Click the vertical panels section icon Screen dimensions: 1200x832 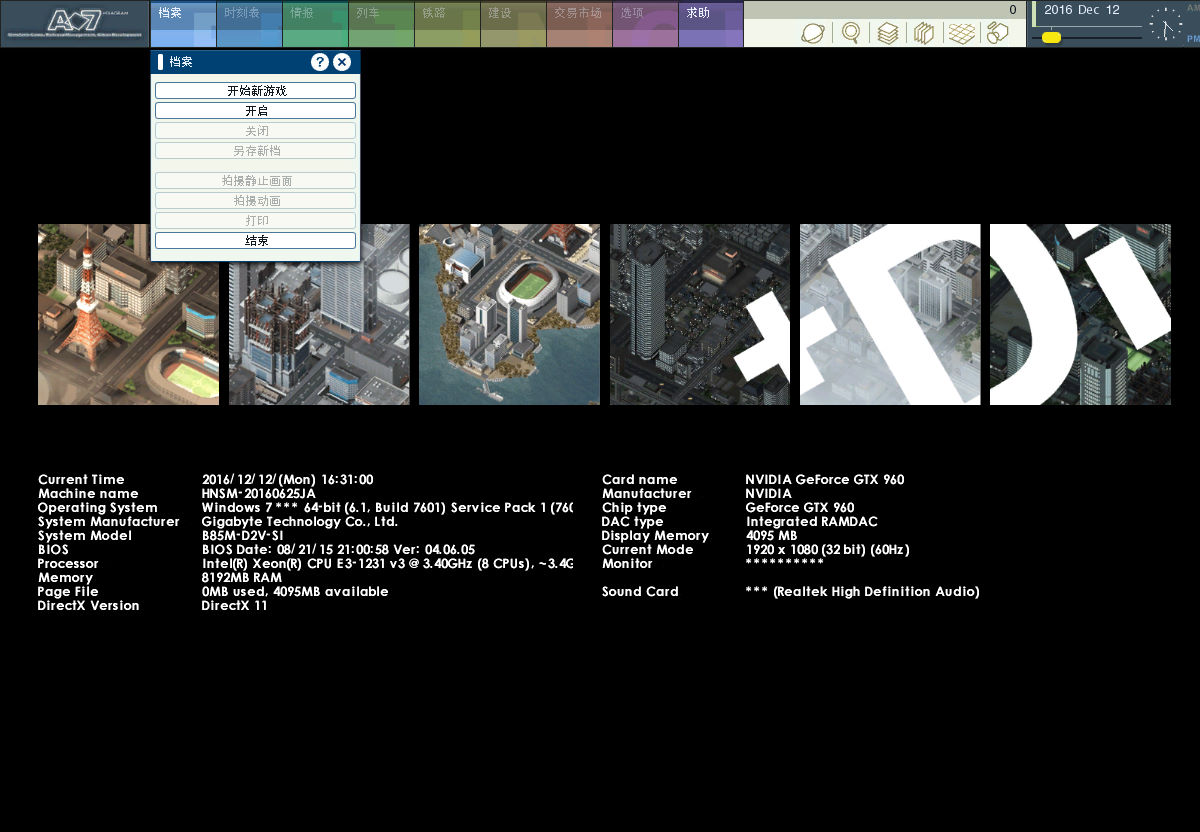(924, 33)
